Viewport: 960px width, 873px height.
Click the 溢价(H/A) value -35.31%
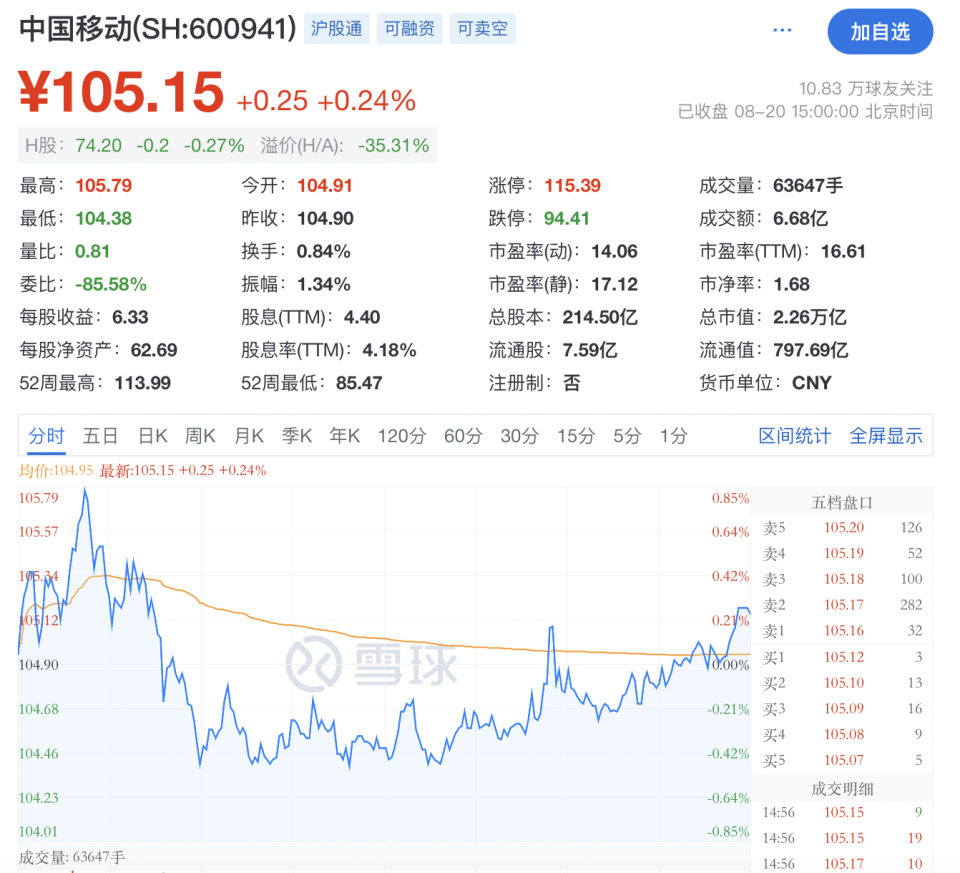[x=394, y=146]
